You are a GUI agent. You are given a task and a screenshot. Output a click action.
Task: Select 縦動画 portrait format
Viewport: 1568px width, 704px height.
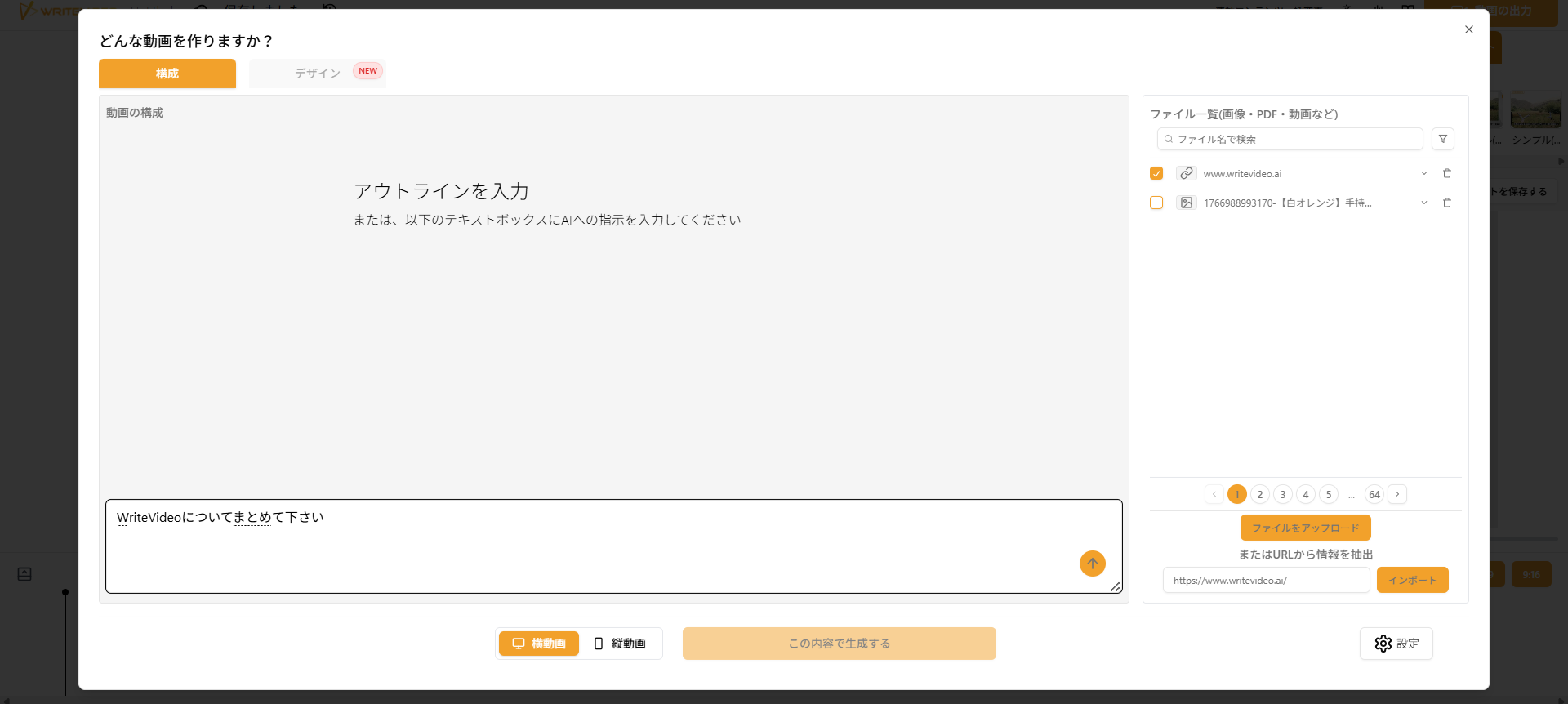point(620,644)
